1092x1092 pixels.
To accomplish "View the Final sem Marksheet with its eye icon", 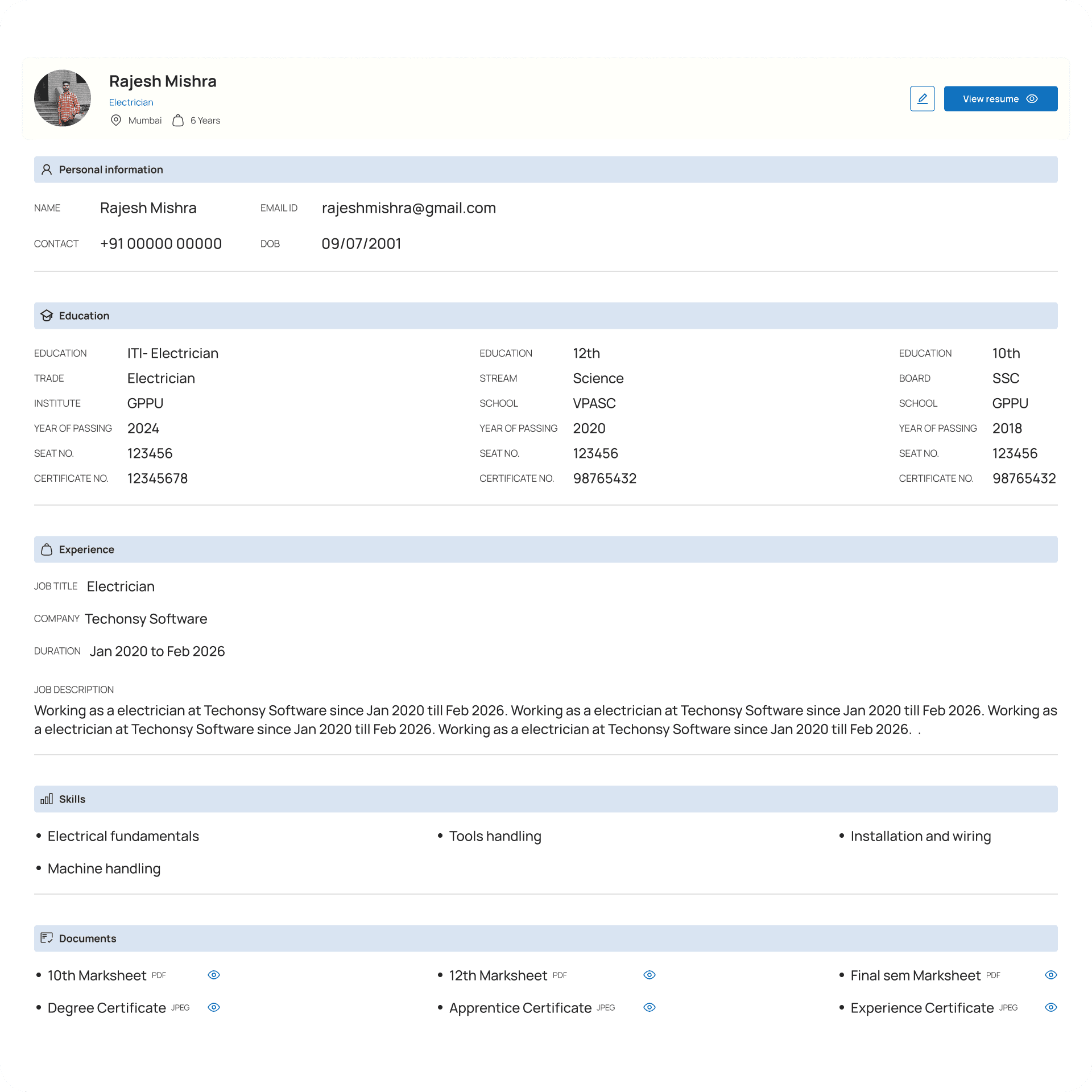I will 1051,975.
